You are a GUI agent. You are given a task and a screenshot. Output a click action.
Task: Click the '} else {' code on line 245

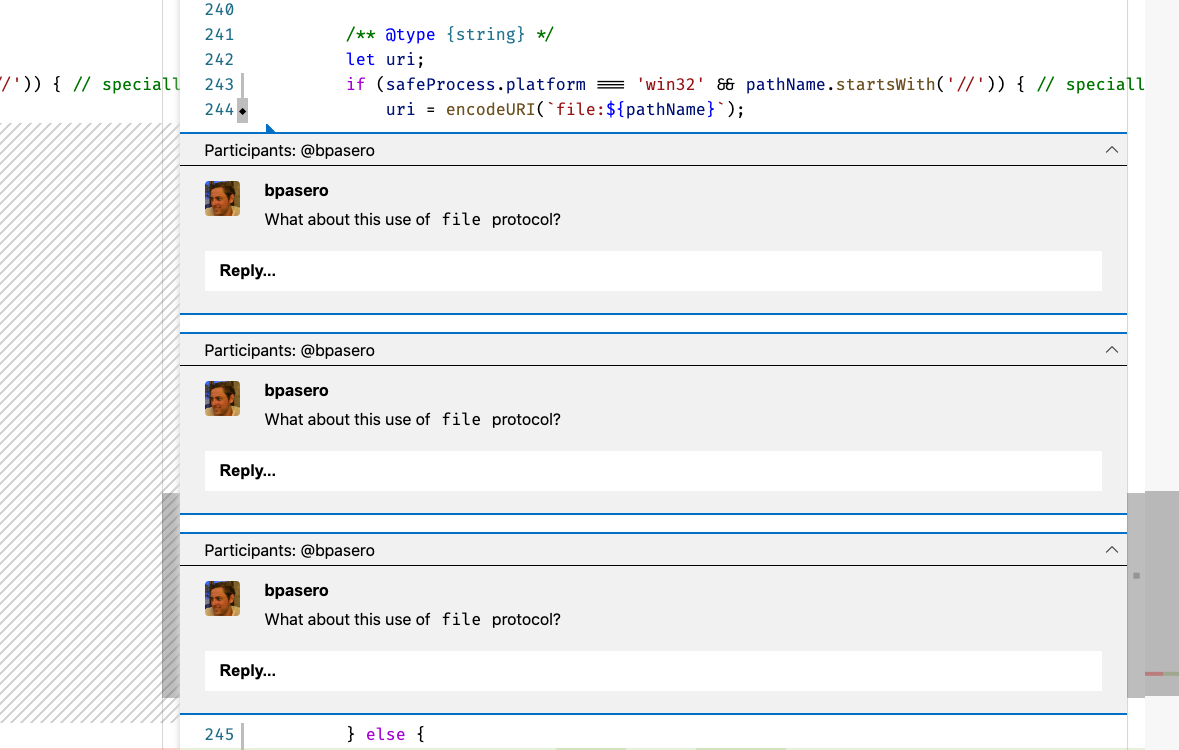[x=386, y=734]
